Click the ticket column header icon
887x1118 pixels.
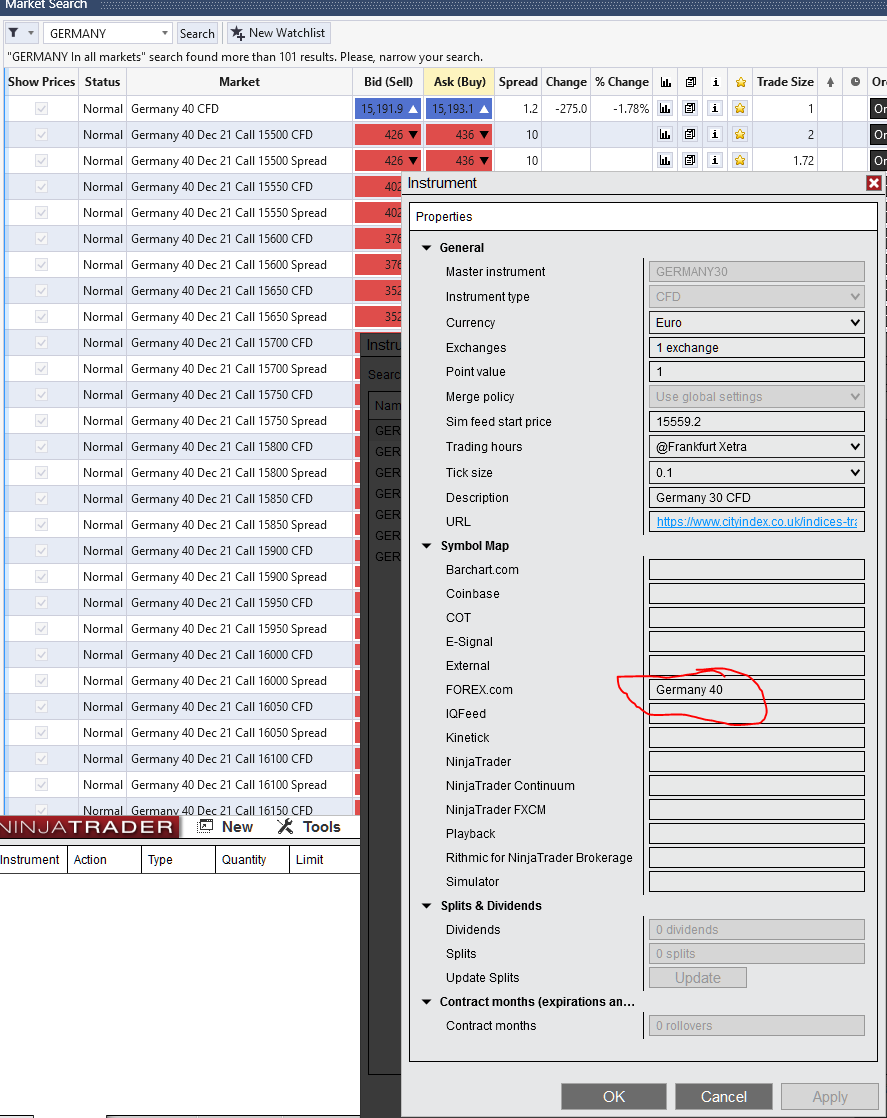[x=690, y=82]
